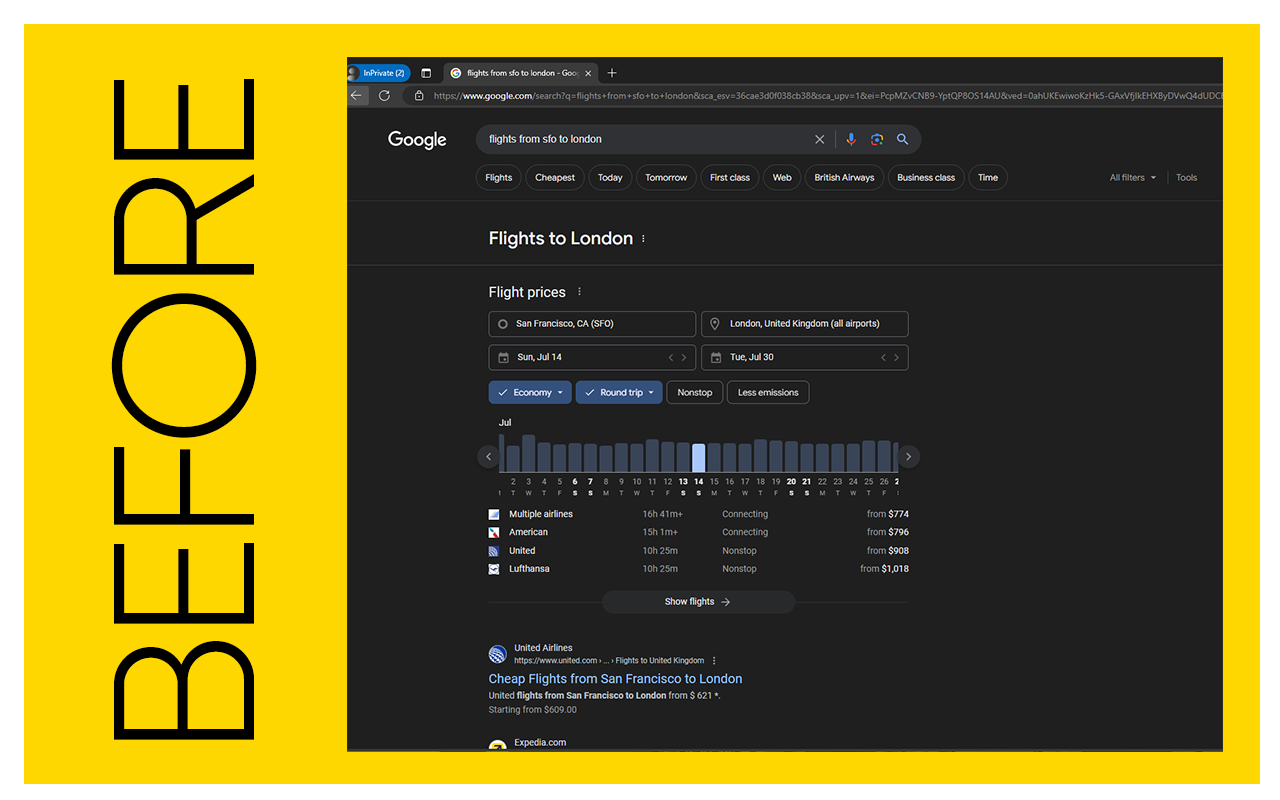This screenshot has height=800, width=1280.
Task: Open the Economy class dropdown
Action: 529,392
